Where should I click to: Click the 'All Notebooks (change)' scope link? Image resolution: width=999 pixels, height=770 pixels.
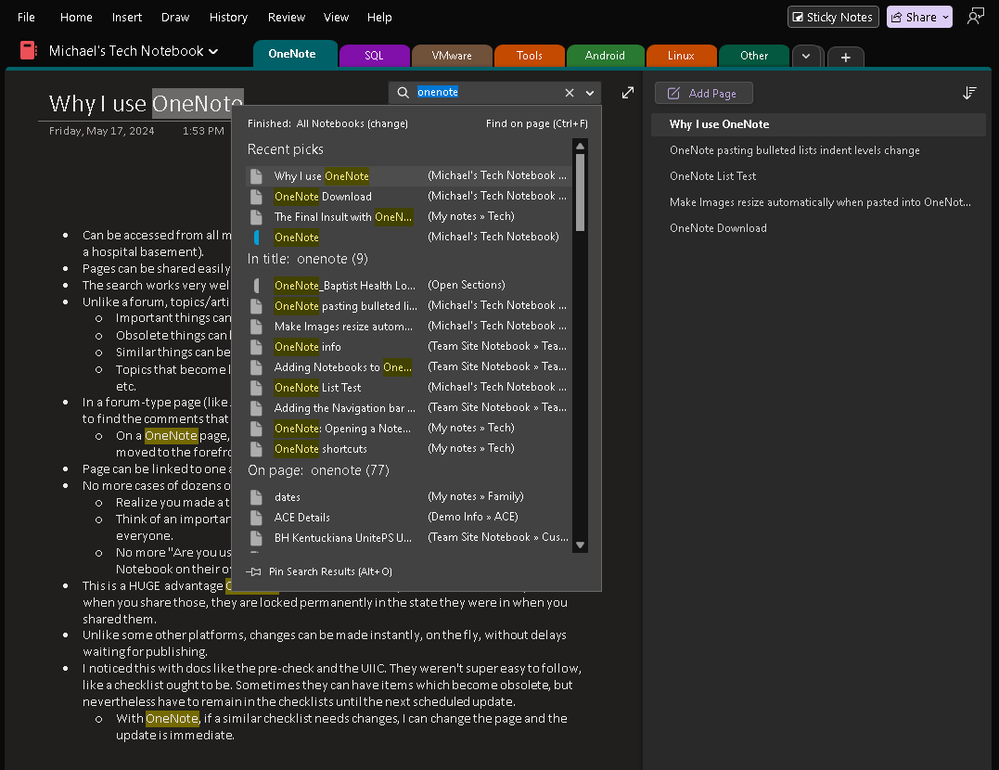352,124
